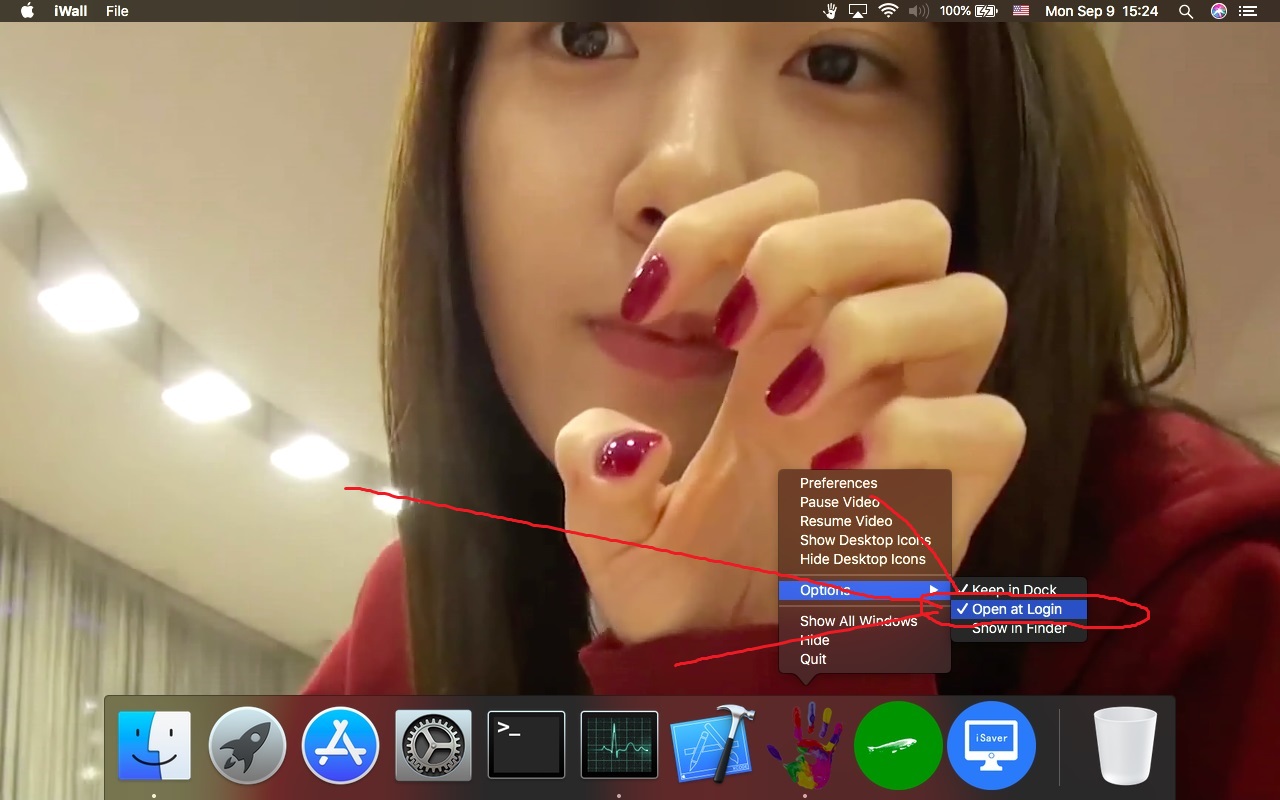Click the volume icon in menu bar

(x=918, y=11)
